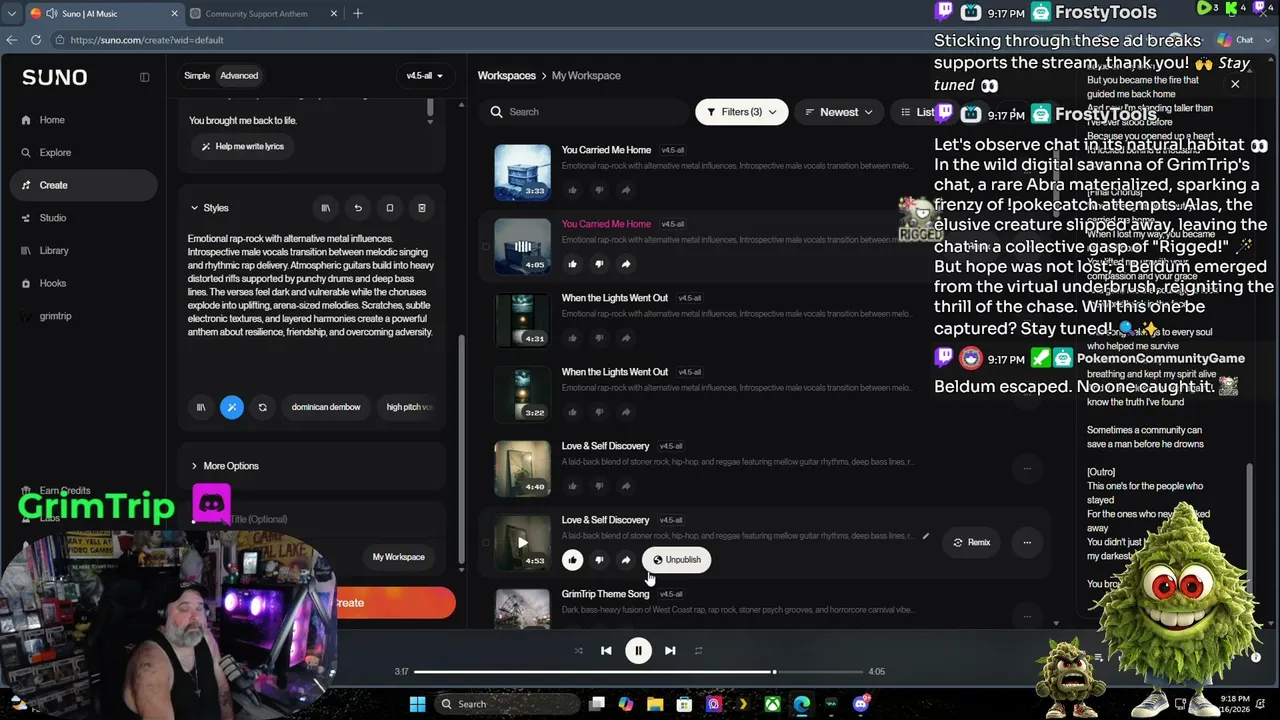Refresh suggested style tags
This screenshot has height=720, width=1280.
(262, 407)
